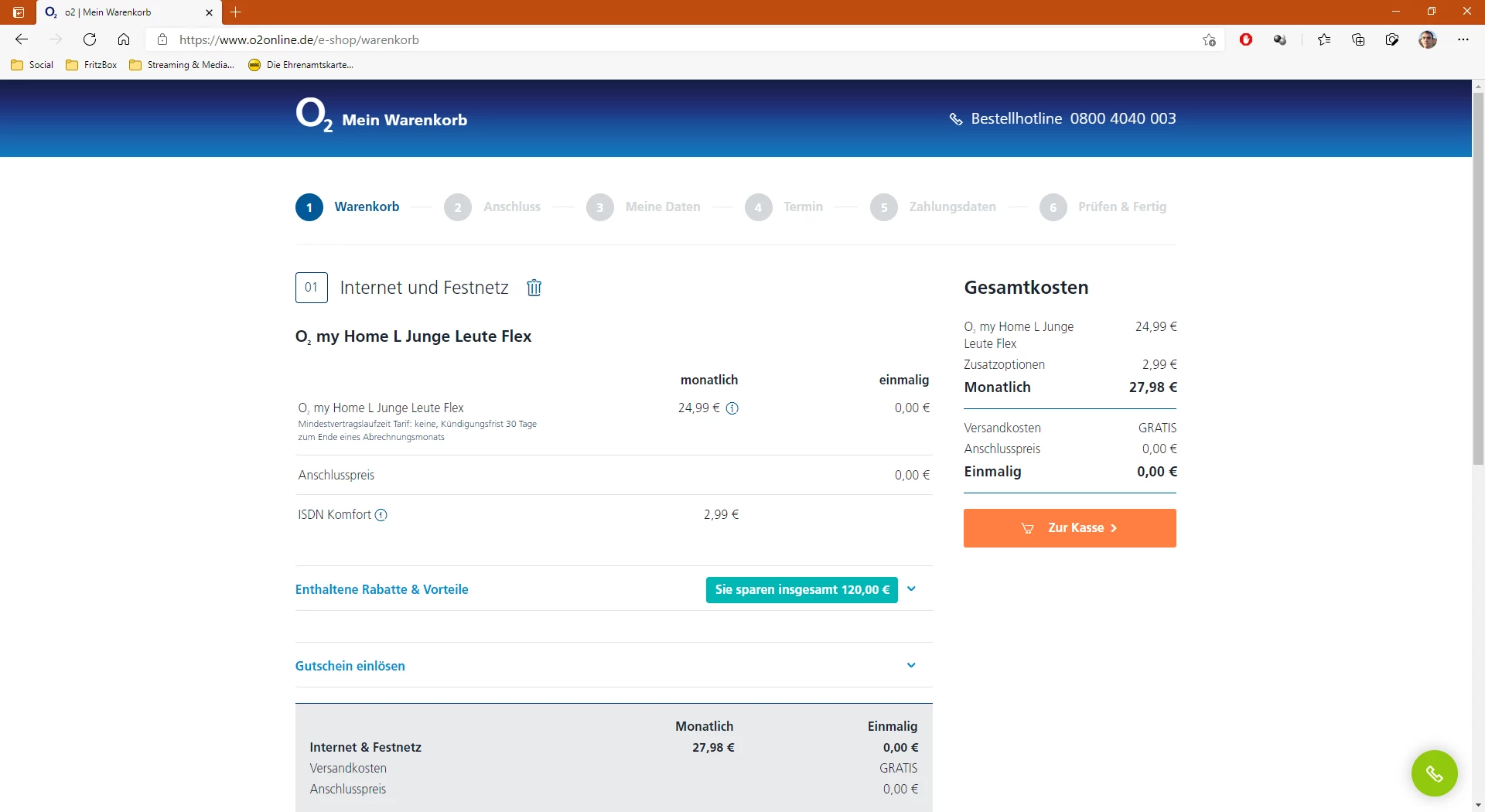Reload the current page
This screenshot has width=1485, height=812.
click(90, 39)
